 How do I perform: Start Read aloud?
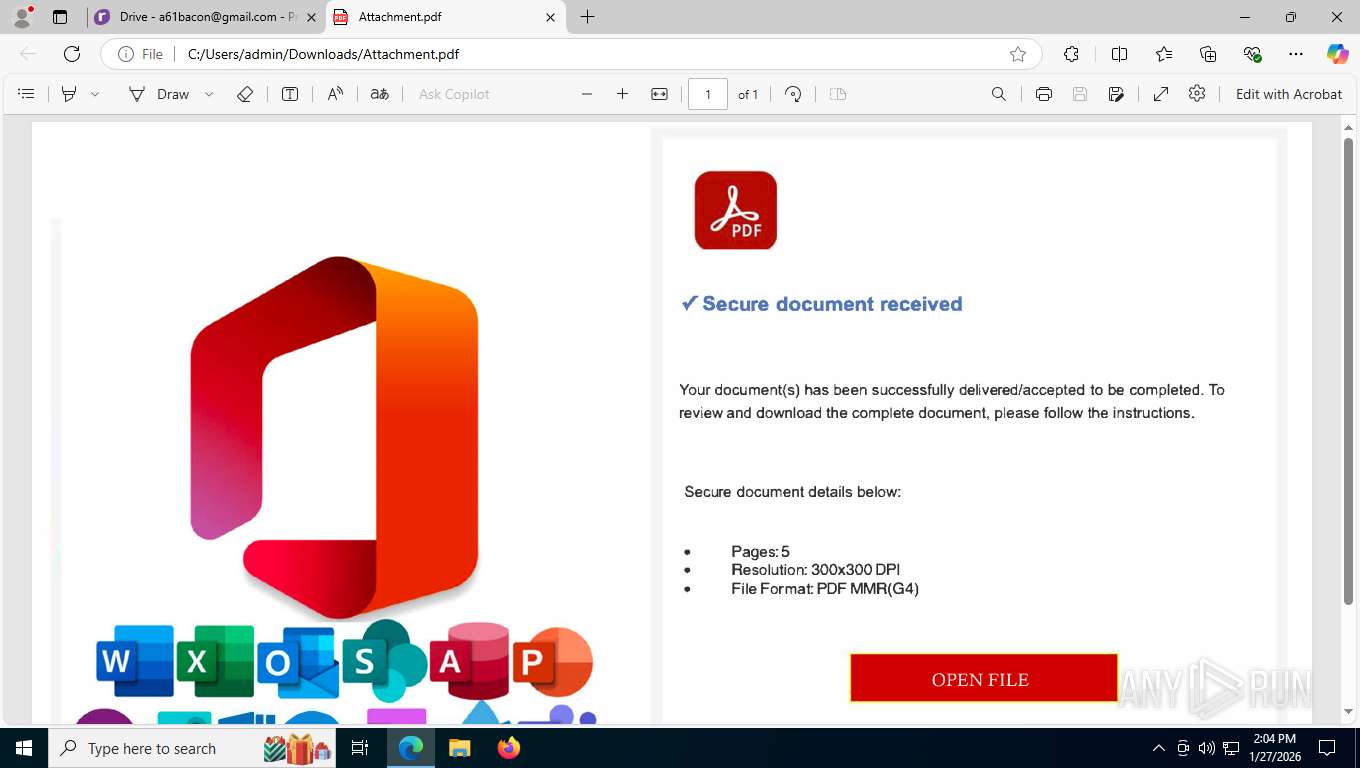[x=336, y=94]
